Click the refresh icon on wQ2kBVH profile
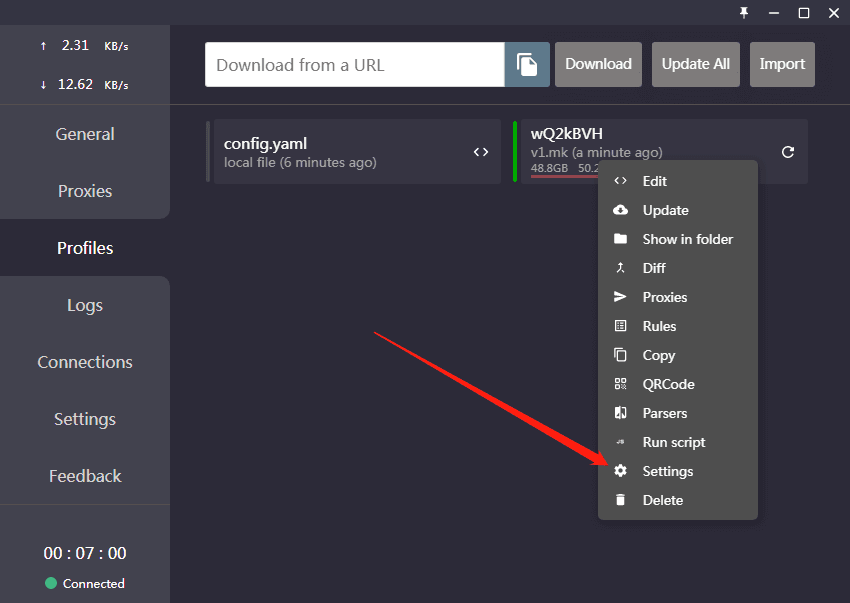The image size is (850, 603). click(787, 152)
